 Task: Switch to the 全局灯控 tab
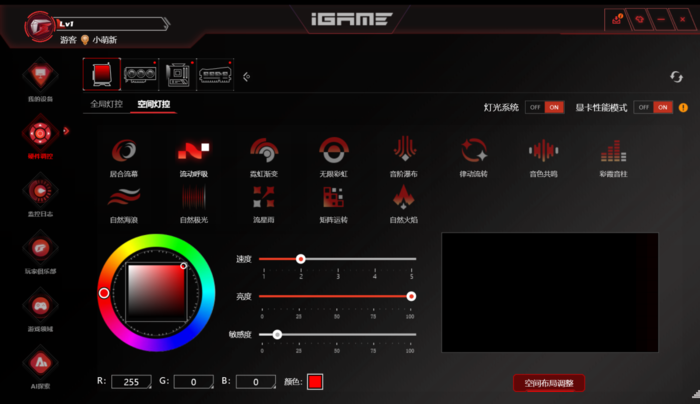coord(106,104)
